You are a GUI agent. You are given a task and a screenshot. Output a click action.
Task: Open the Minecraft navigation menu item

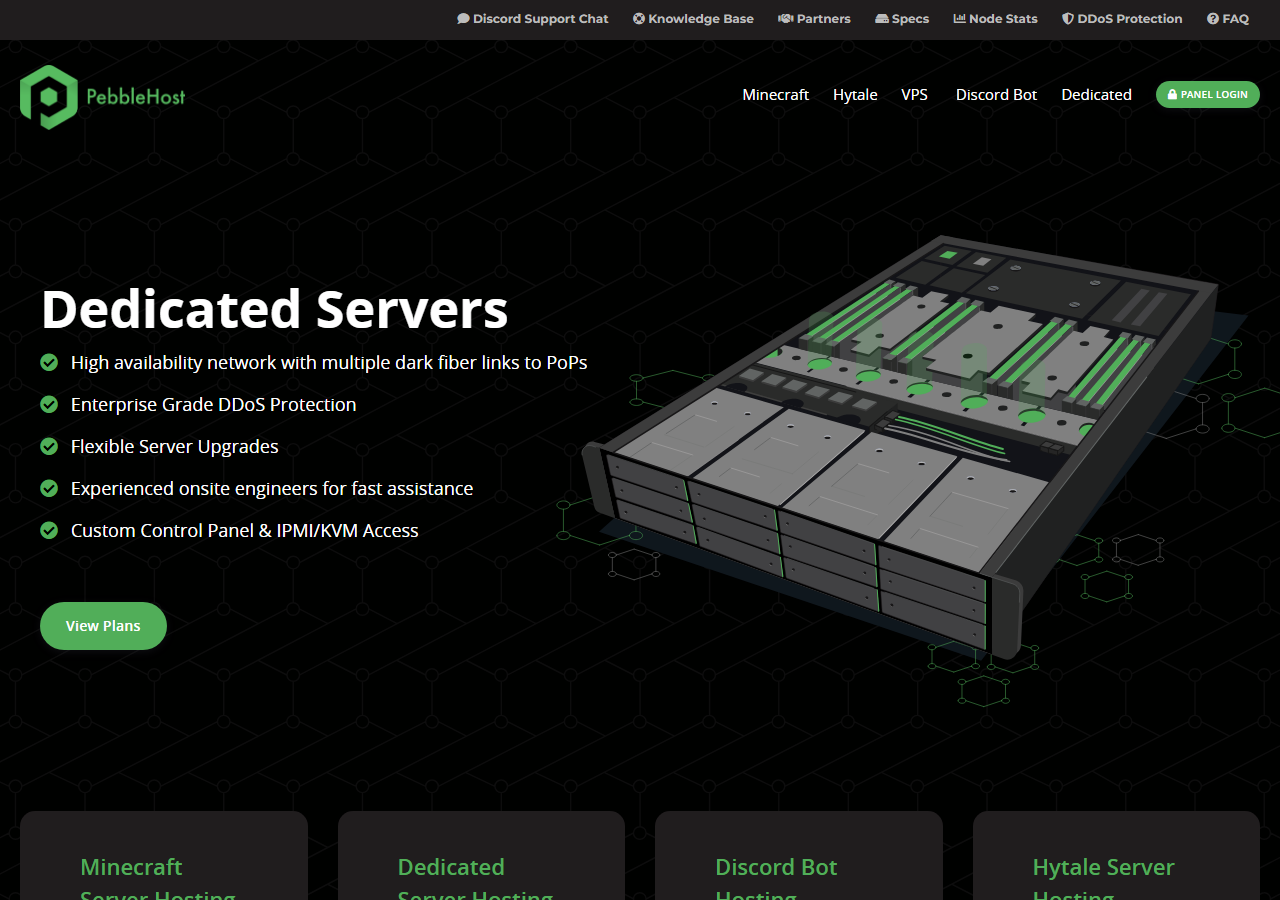coord(775,95)
